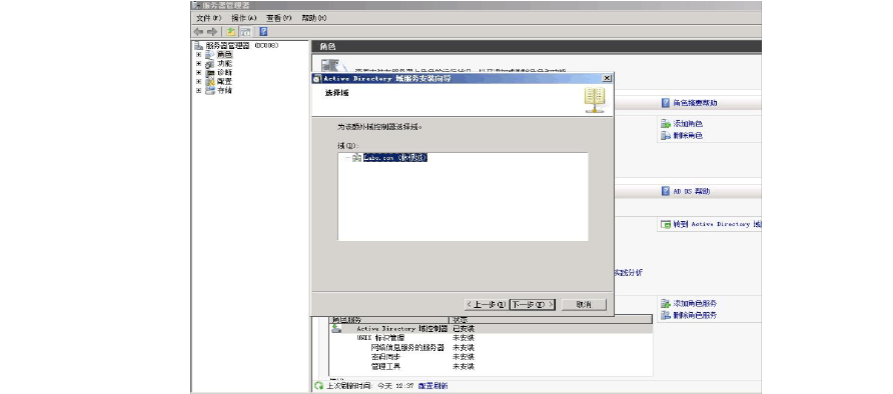Click the wizard book icon in header
The image size is (893, 394).
[x=595, y=100]
